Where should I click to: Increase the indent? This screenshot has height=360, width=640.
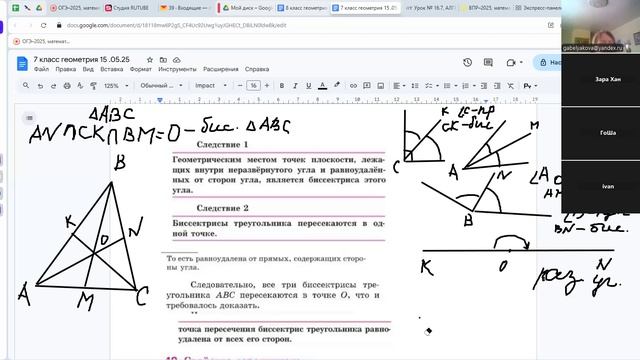497,86
